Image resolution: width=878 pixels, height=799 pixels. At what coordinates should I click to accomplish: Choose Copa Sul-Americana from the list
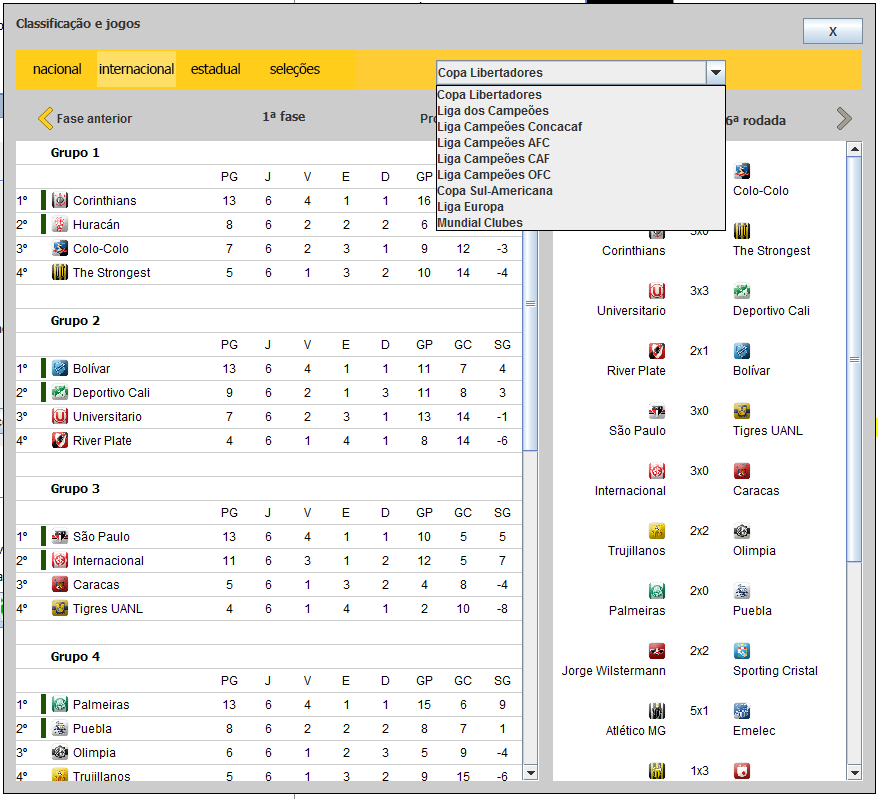coord(580,190)
